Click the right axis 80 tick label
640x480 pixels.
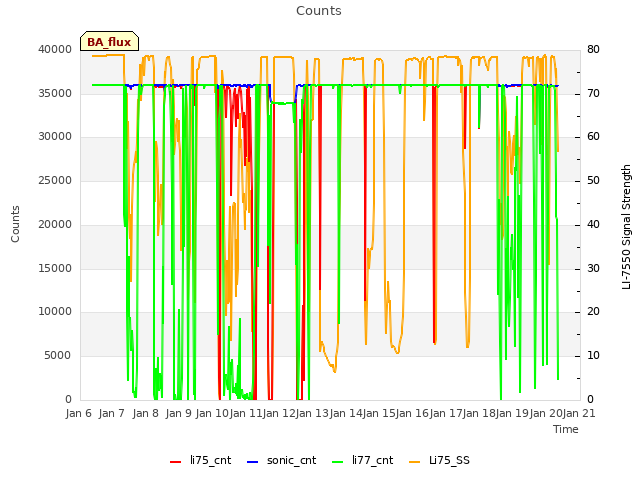click(593, 49)
